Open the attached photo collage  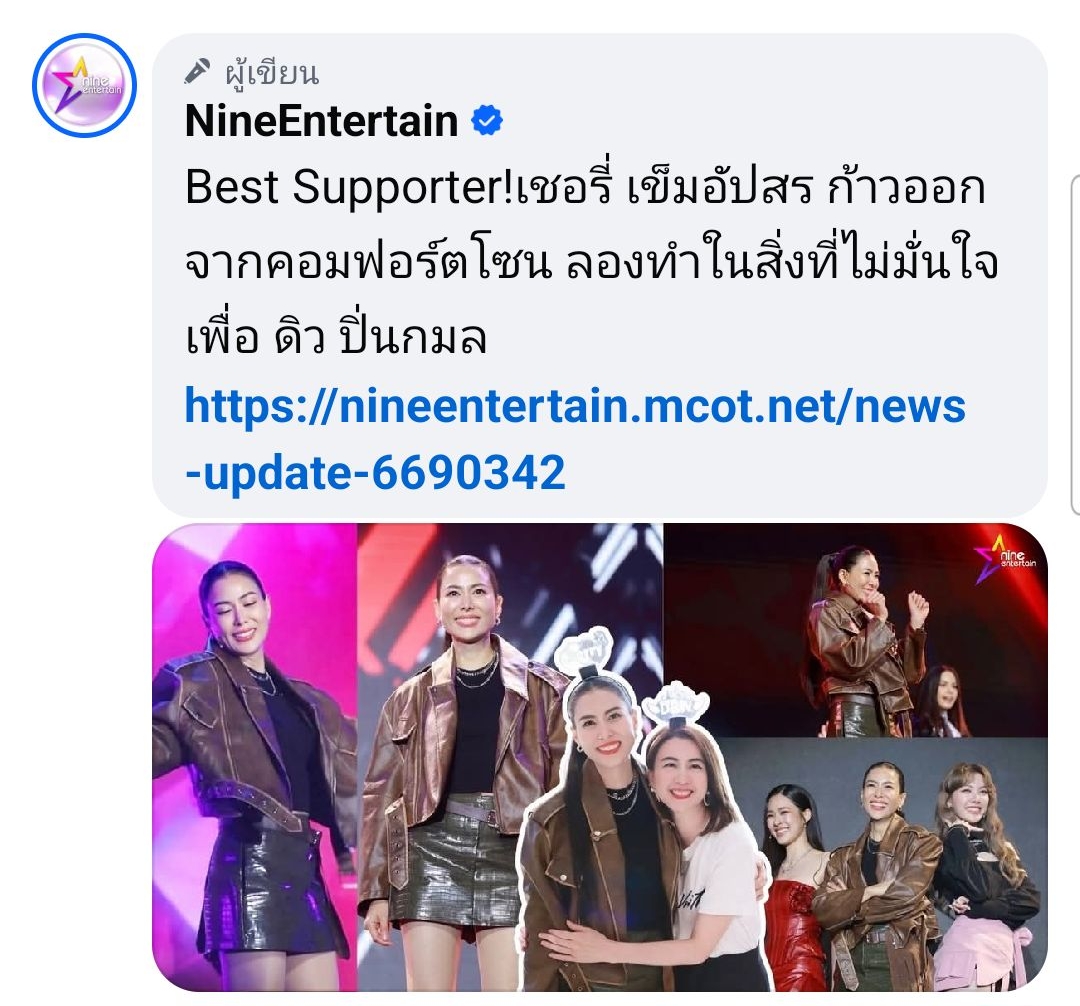(600, 757)
